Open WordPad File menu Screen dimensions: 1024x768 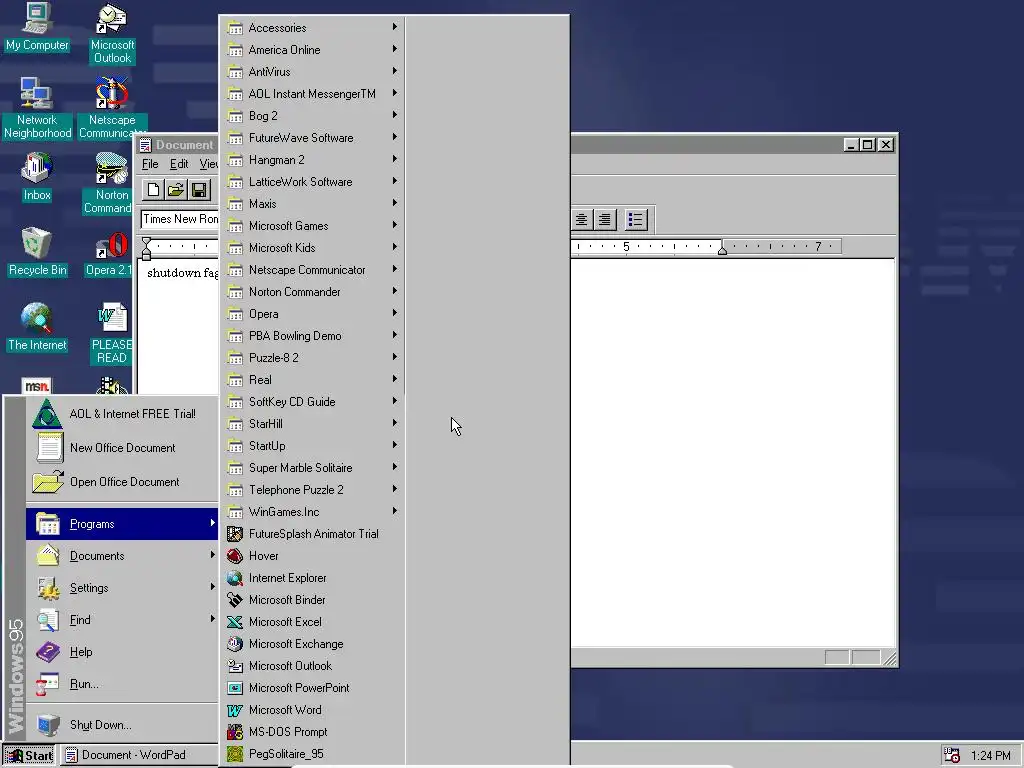click(x=150, y=164)
